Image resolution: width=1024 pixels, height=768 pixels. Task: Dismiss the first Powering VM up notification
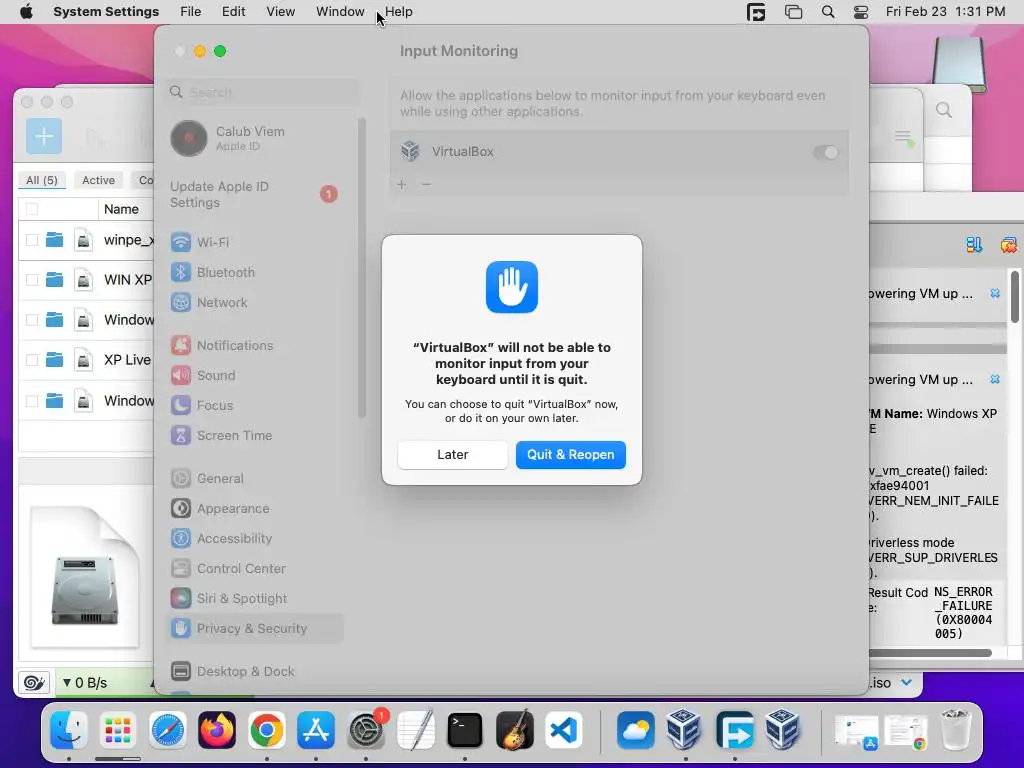click(995, 293)
